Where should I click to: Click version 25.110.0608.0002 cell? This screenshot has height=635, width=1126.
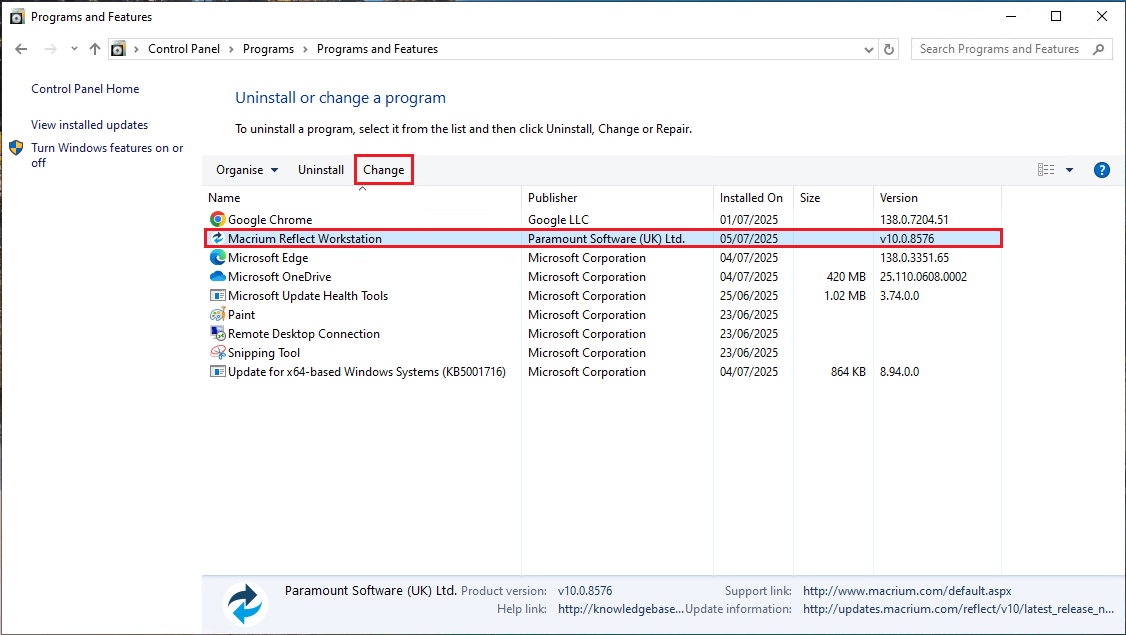(x=923, y=277)
